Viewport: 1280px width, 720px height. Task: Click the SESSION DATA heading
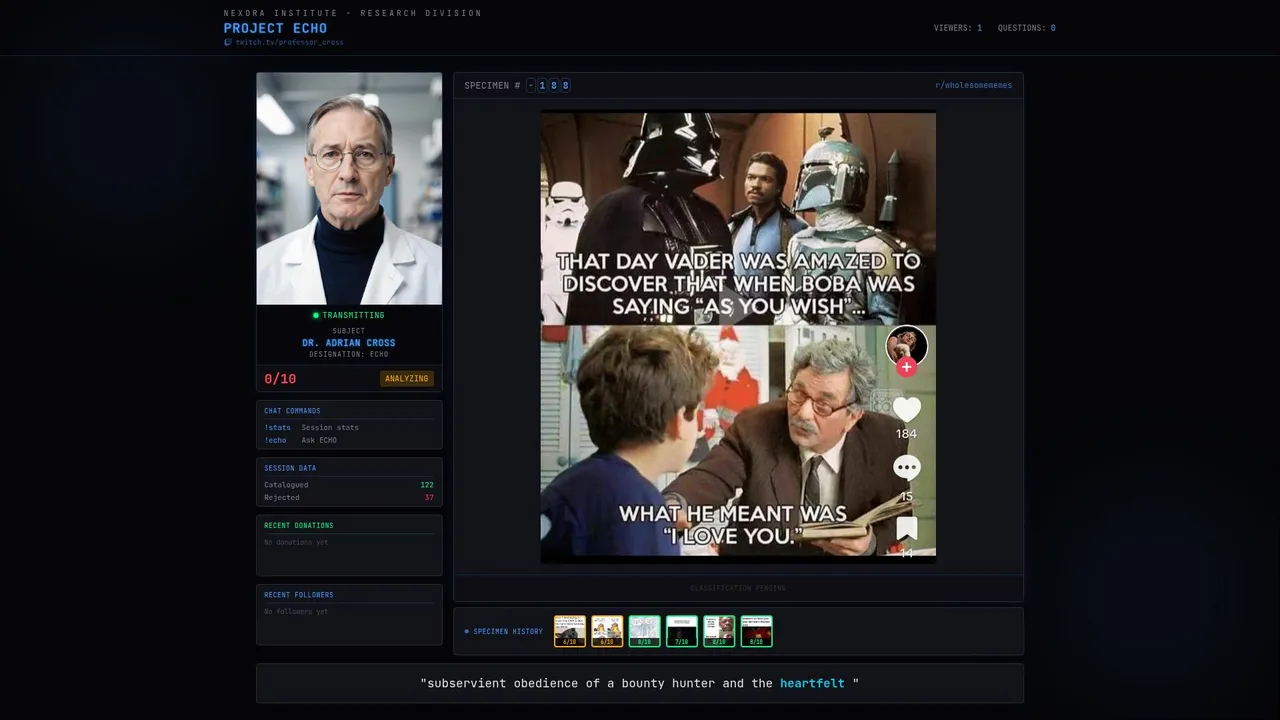click(290, 468)
